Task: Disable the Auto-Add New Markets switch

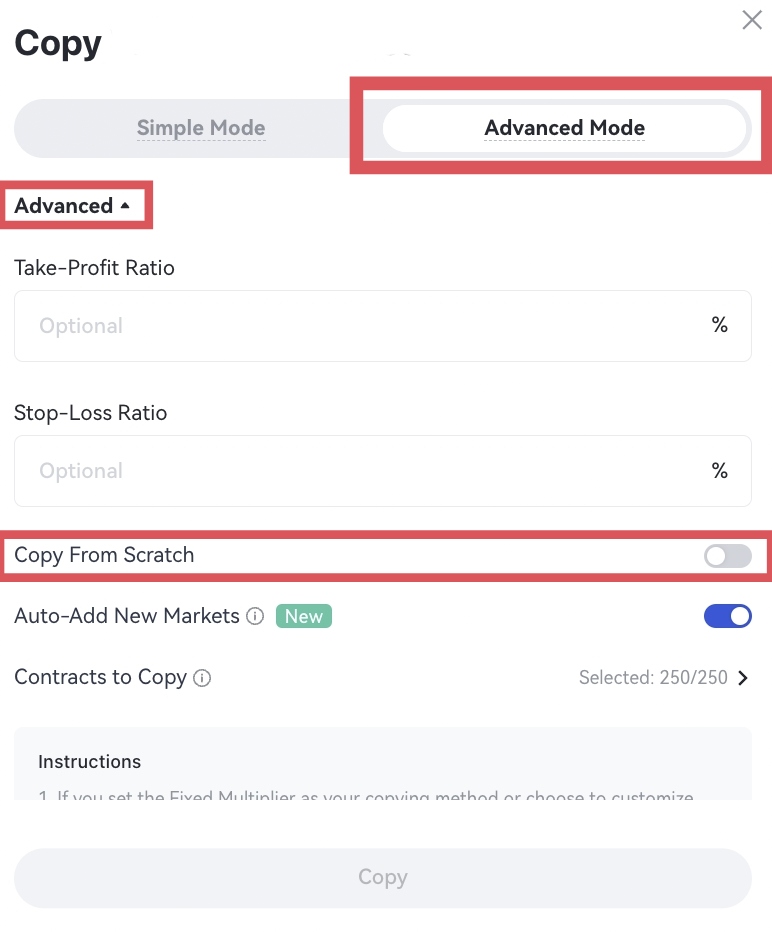Action: (727, 616)
